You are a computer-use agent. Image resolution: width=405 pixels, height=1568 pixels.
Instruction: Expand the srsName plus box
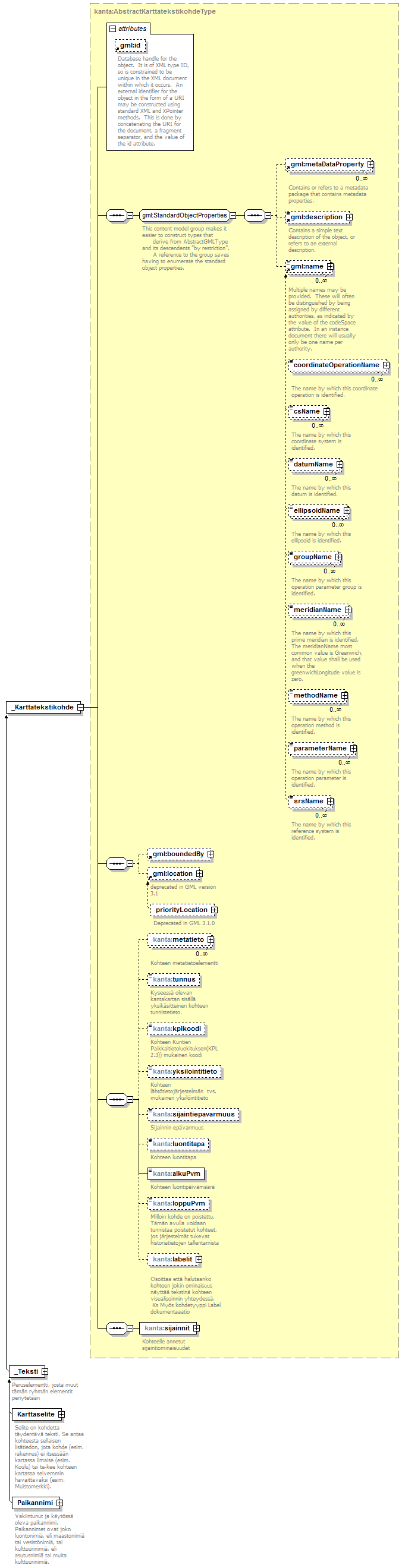click(x=330, y=801)
